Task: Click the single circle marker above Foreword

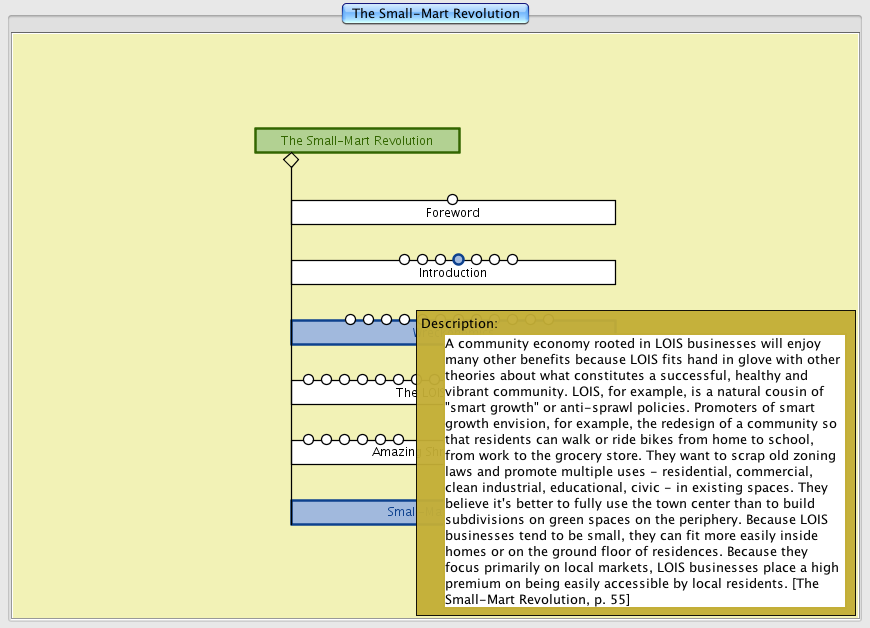Action: 452,200
